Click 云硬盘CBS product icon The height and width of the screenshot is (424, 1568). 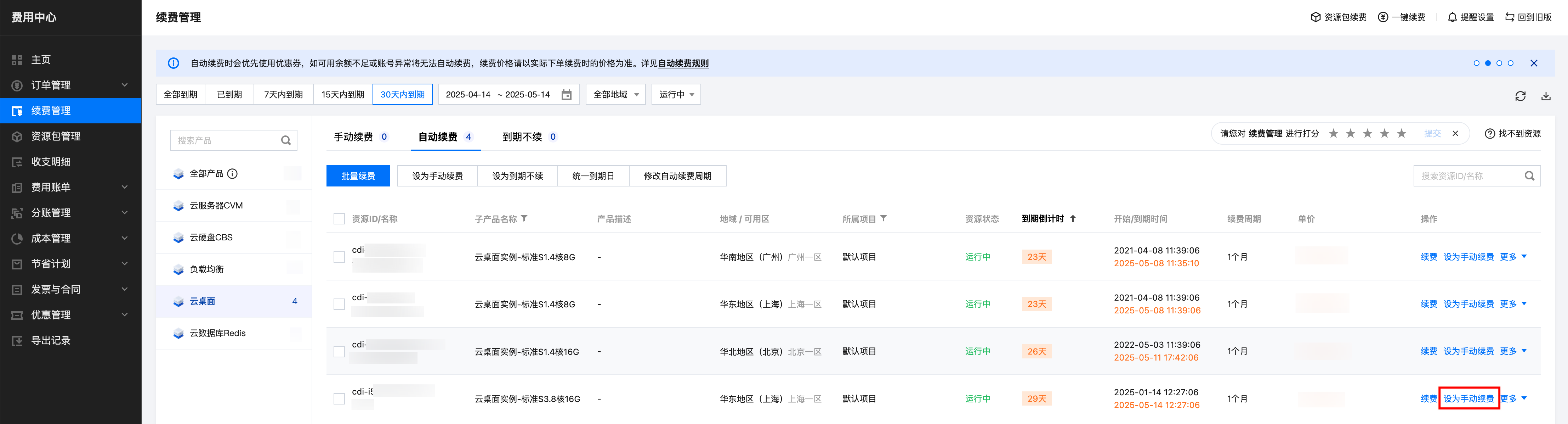tap(178, 238)
